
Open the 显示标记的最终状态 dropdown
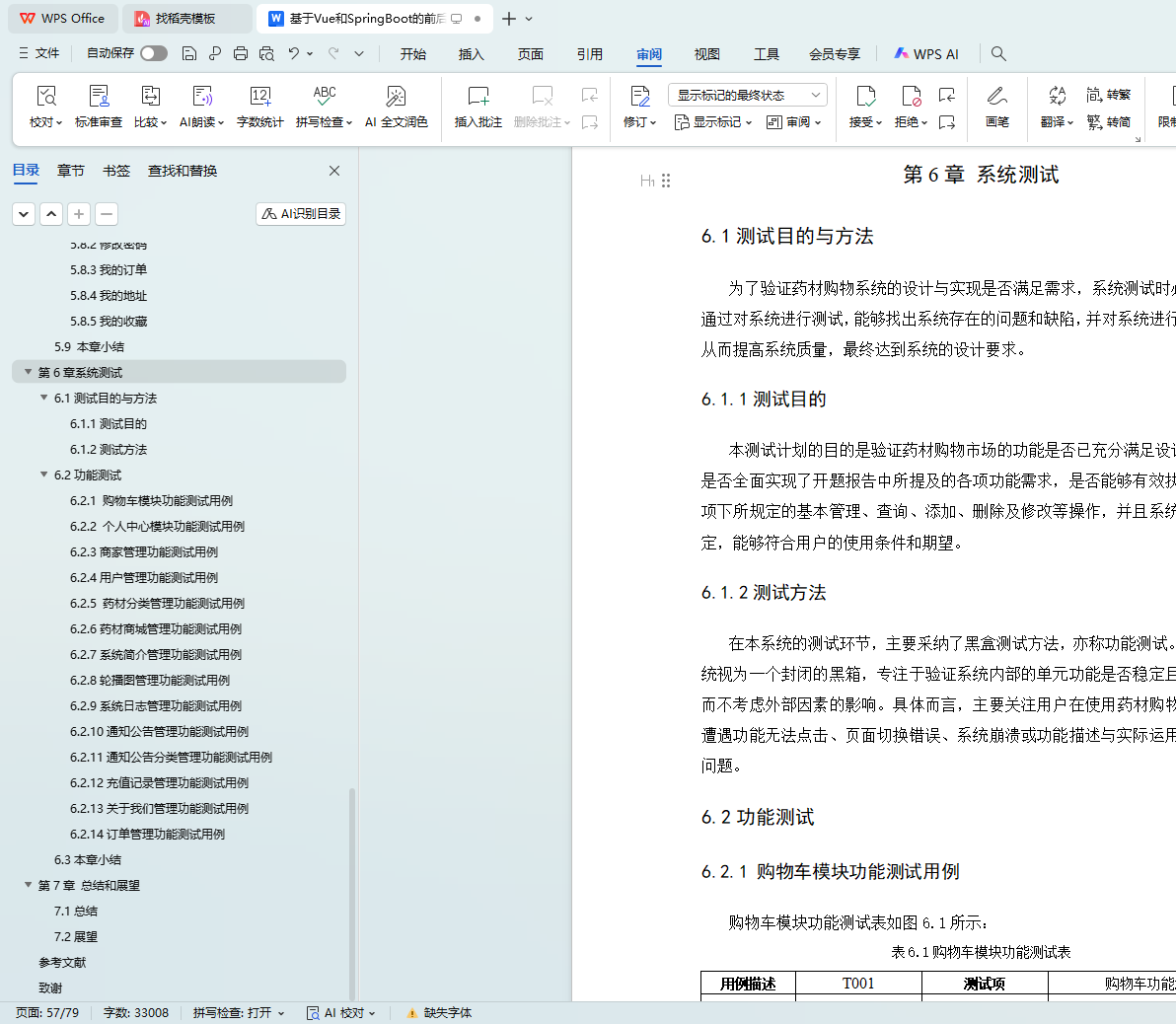point(748,96)
